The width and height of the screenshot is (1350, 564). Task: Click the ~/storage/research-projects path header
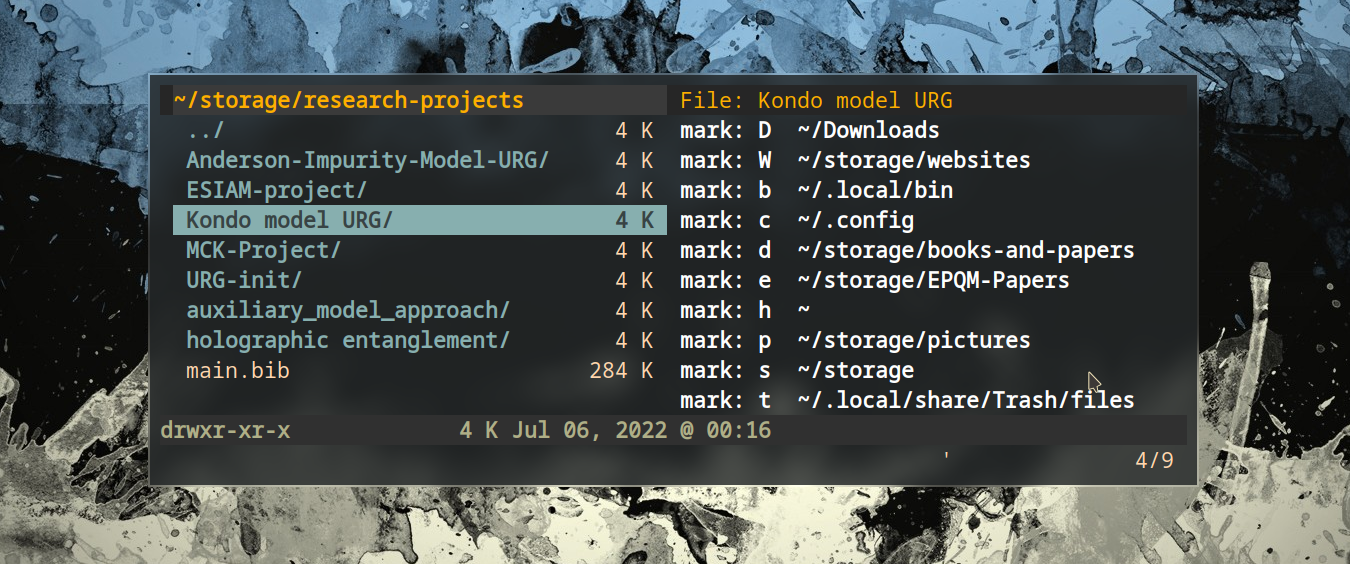348,100
